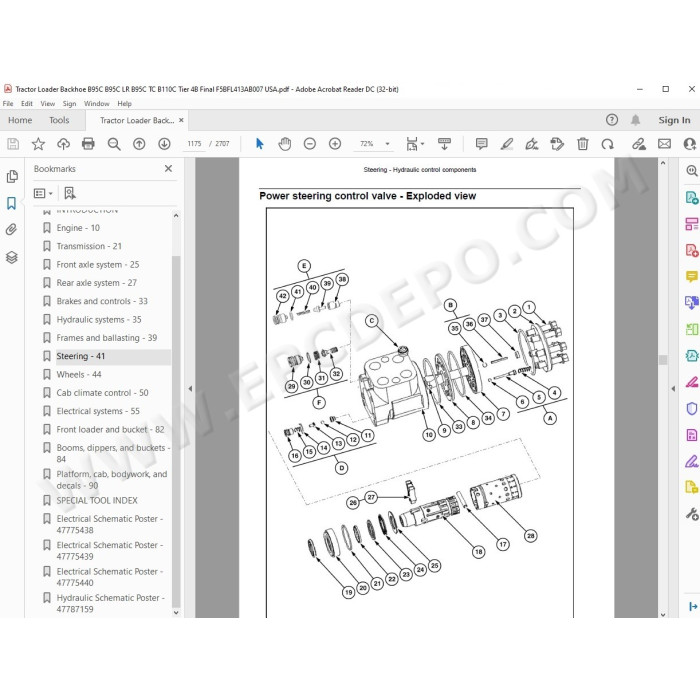Activate the hand pan tool
The image size is (700, 700).
284,144
